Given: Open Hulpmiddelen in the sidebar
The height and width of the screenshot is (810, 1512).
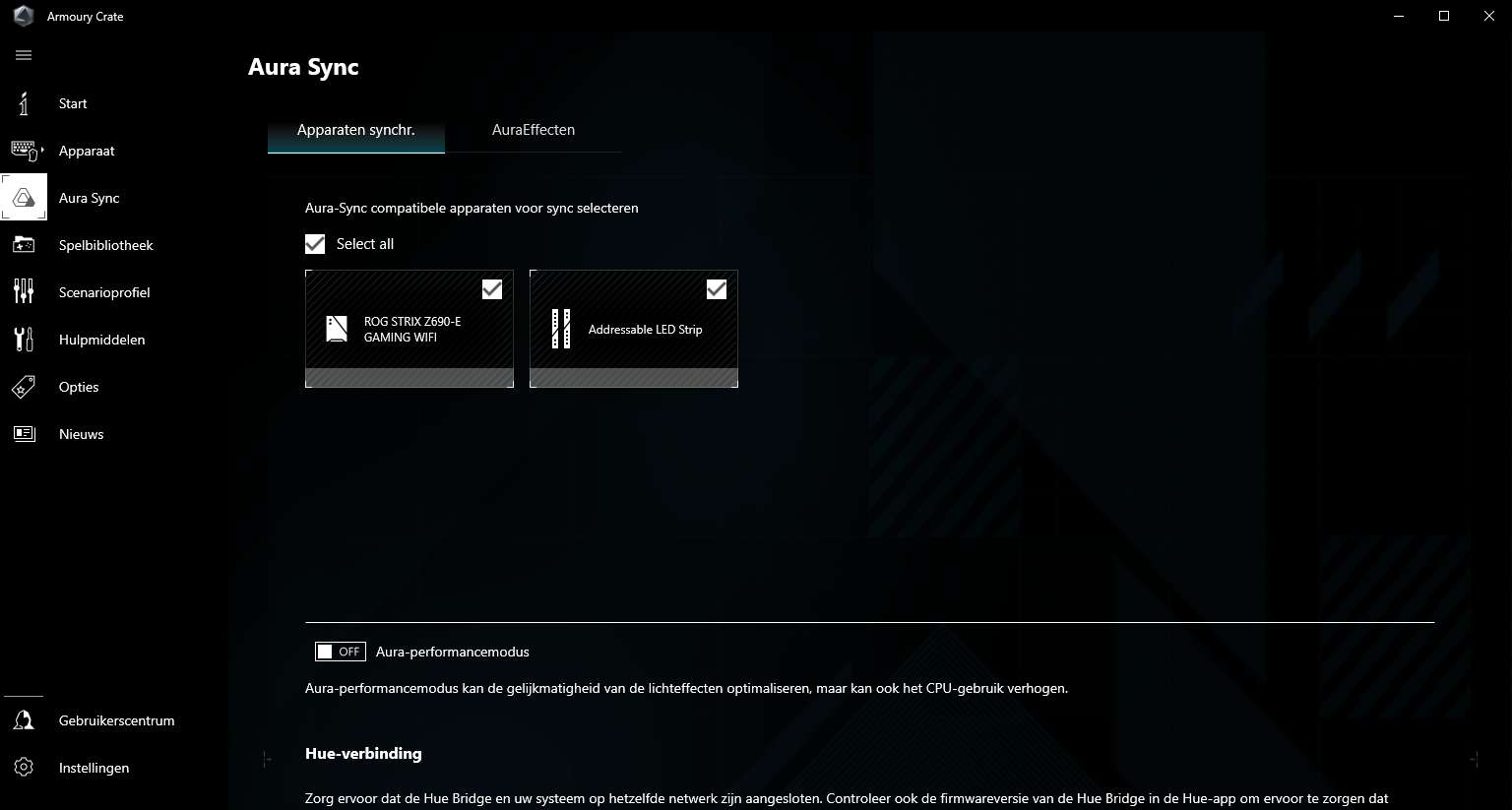Looking at the screenshot, I should pos(102,340).
